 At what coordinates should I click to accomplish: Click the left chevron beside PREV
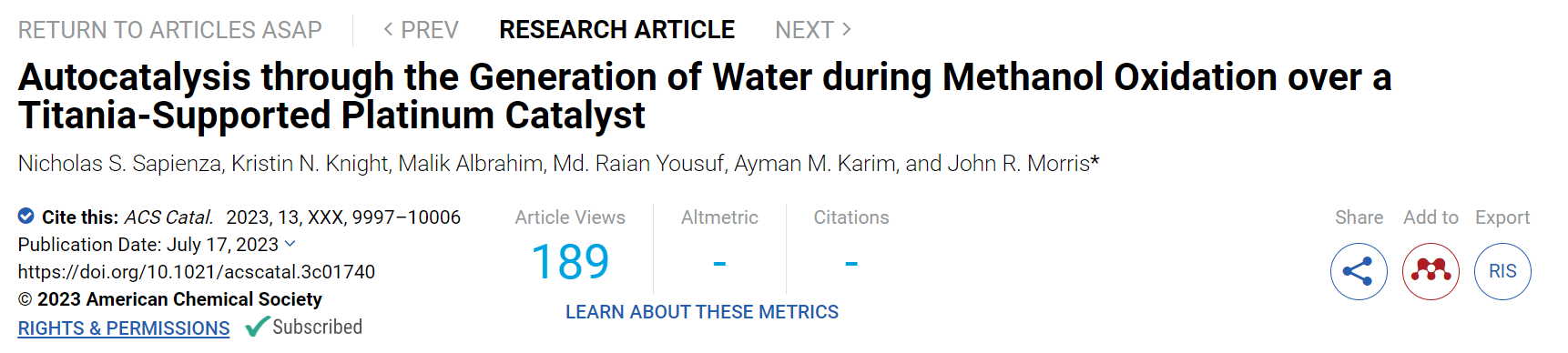[x=389, y=29]
